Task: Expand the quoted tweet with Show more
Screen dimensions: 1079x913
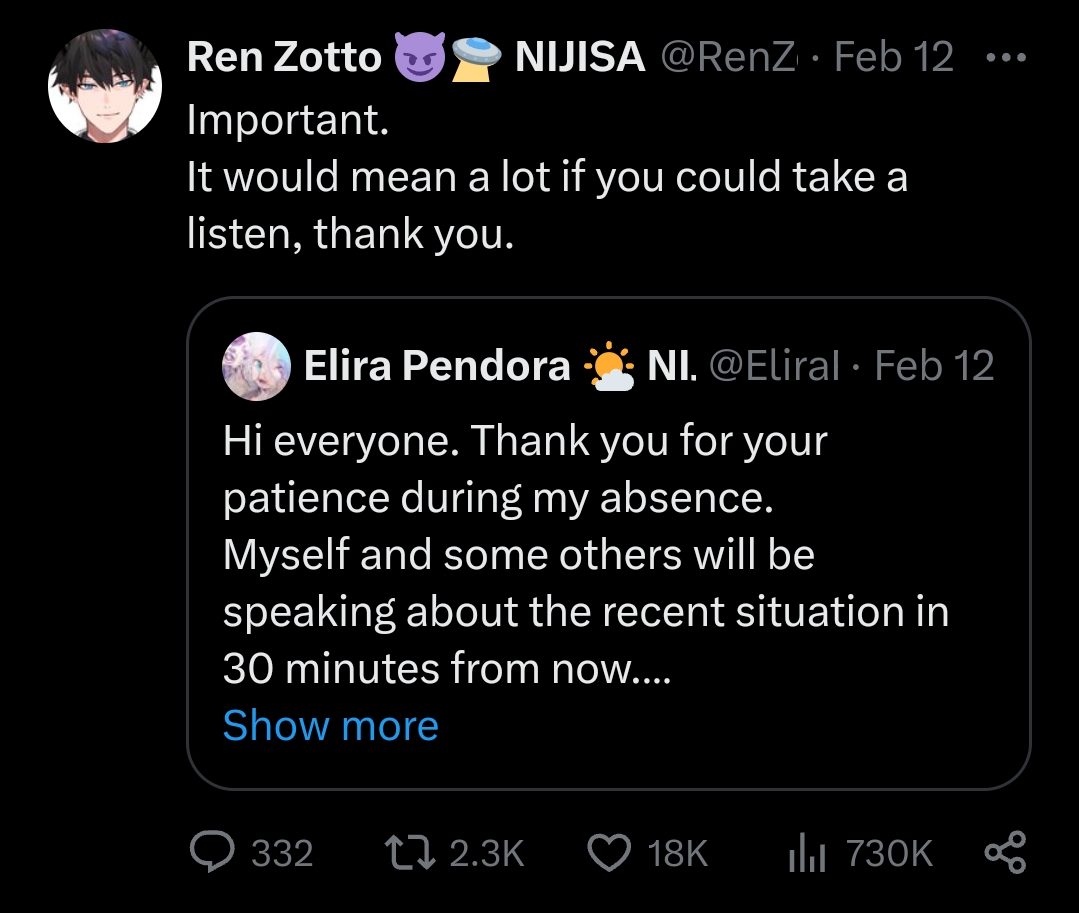Action: click(330, 725)
